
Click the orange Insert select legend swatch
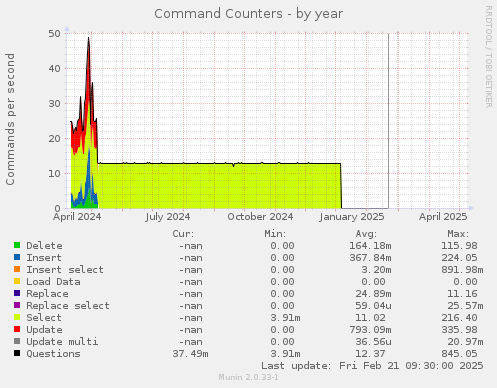pos(17,269)
